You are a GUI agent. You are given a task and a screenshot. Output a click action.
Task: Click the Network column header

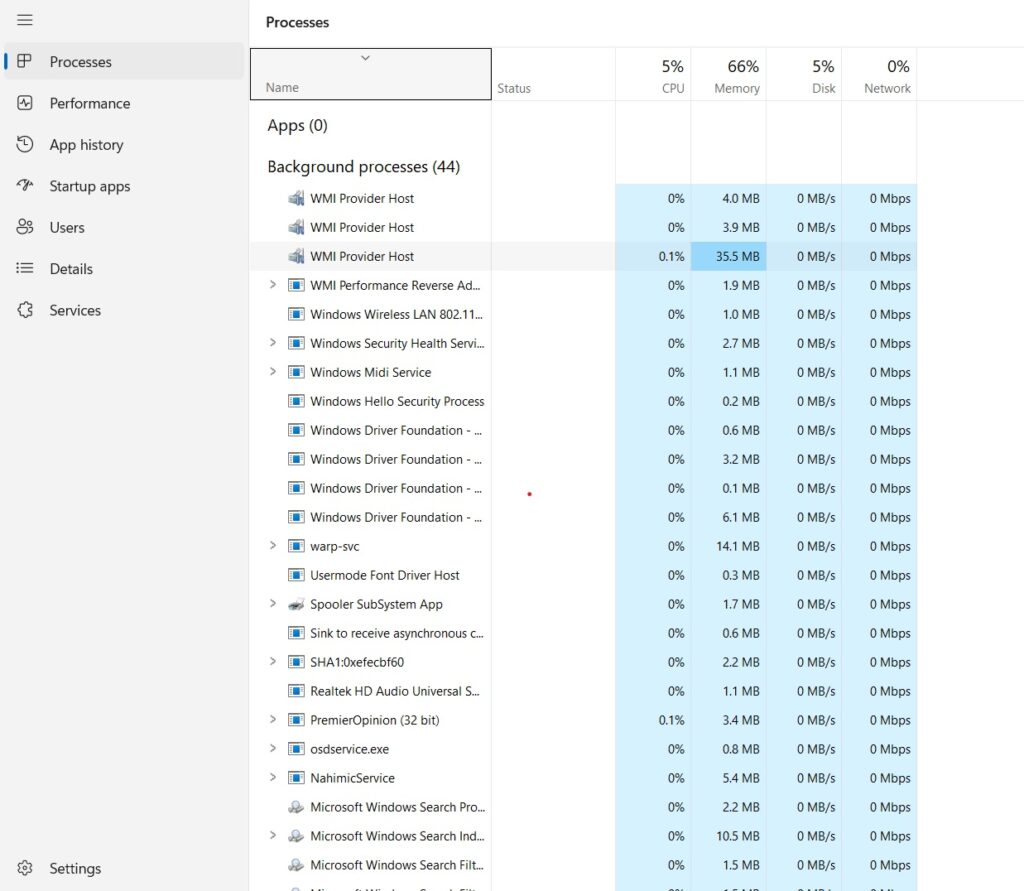click(885, 75)
